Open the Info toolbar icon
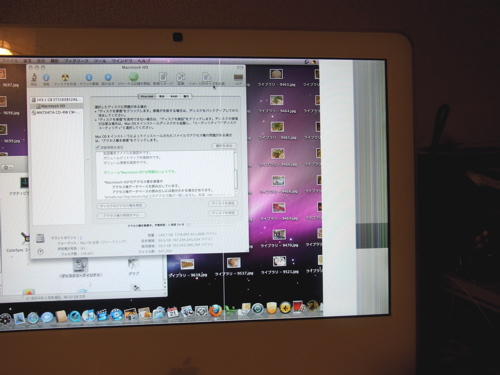The image size is (500, 375). pos(46,78)
